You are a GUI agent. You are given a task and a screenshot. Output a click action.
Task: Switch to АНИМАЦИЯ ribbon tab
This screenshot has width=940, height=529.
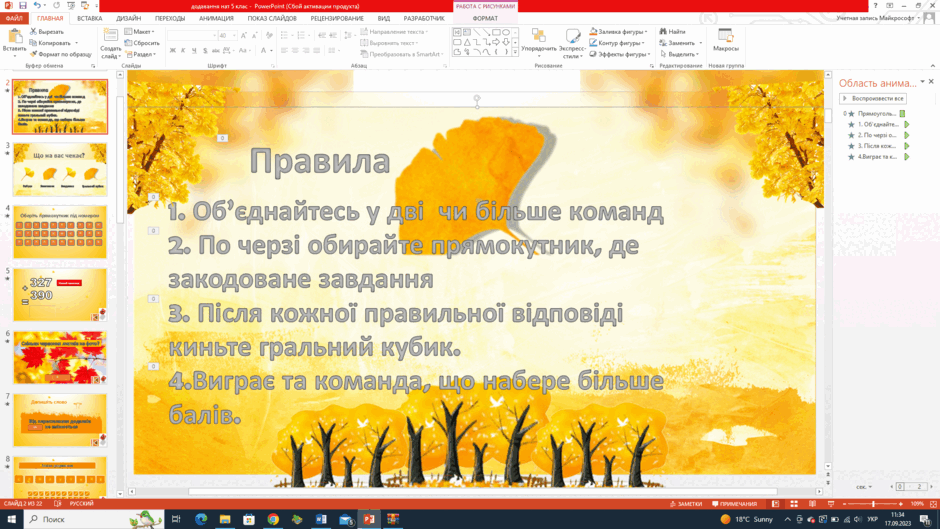tap(216, 19)
